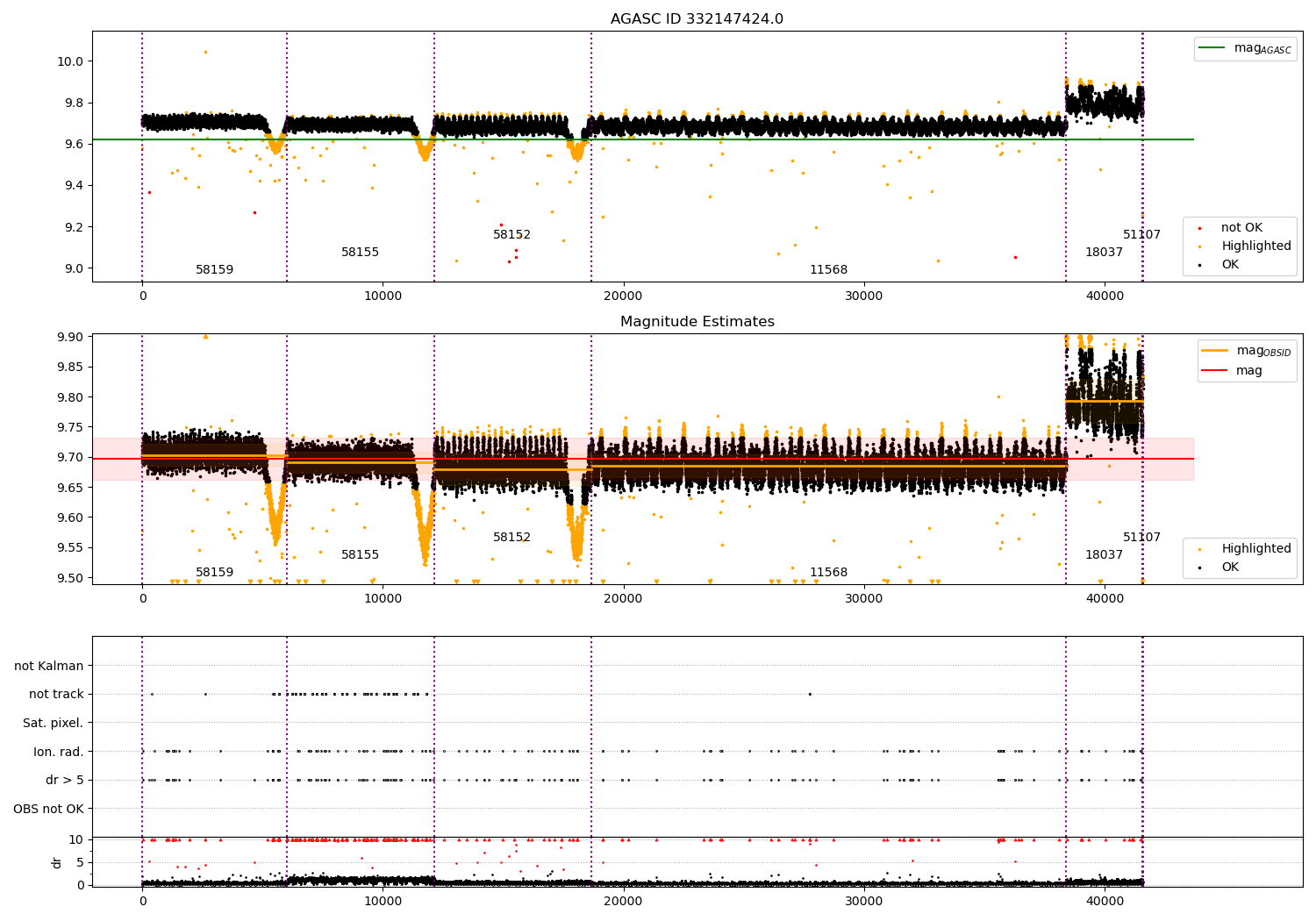Click the 9.8 y-axis tick in top panel
The height and width of the screenshot is (921, 1316).
click(x=73, y=103)
